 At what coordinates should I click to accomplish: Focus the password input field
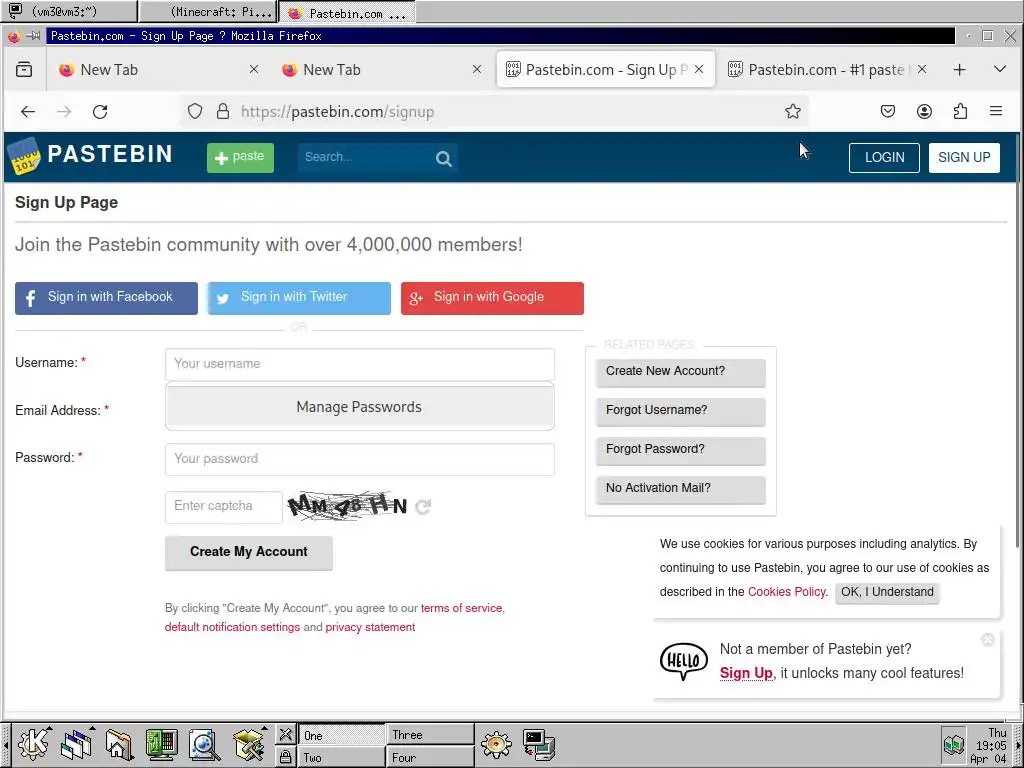pos(360,459)
